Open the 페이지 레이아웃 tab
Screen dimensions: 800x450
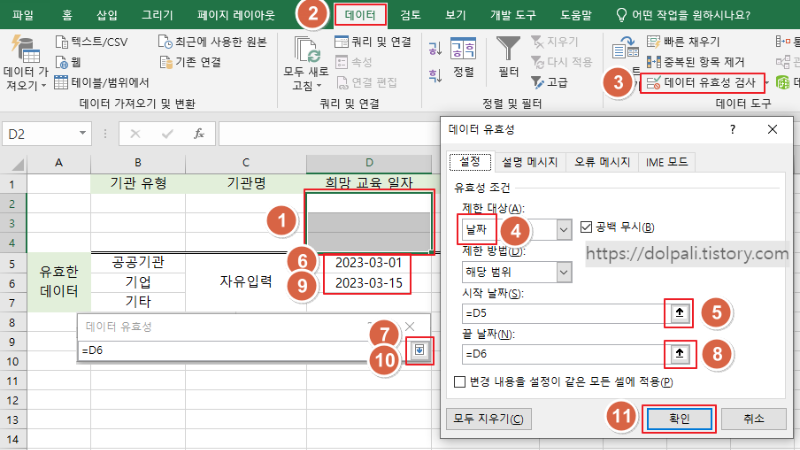[236, 15]
